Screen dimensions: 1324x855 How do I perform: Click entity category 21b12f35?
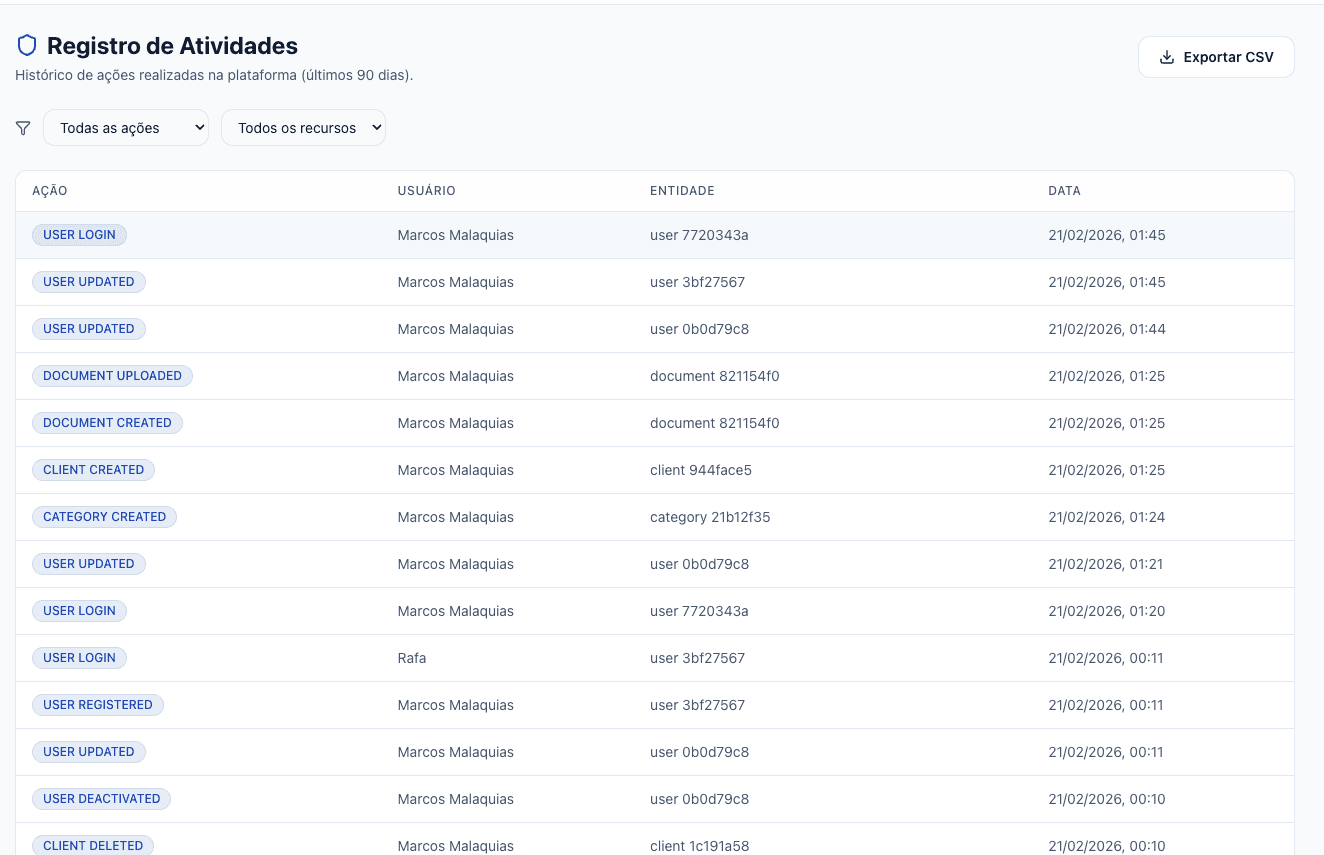[710, 517]
